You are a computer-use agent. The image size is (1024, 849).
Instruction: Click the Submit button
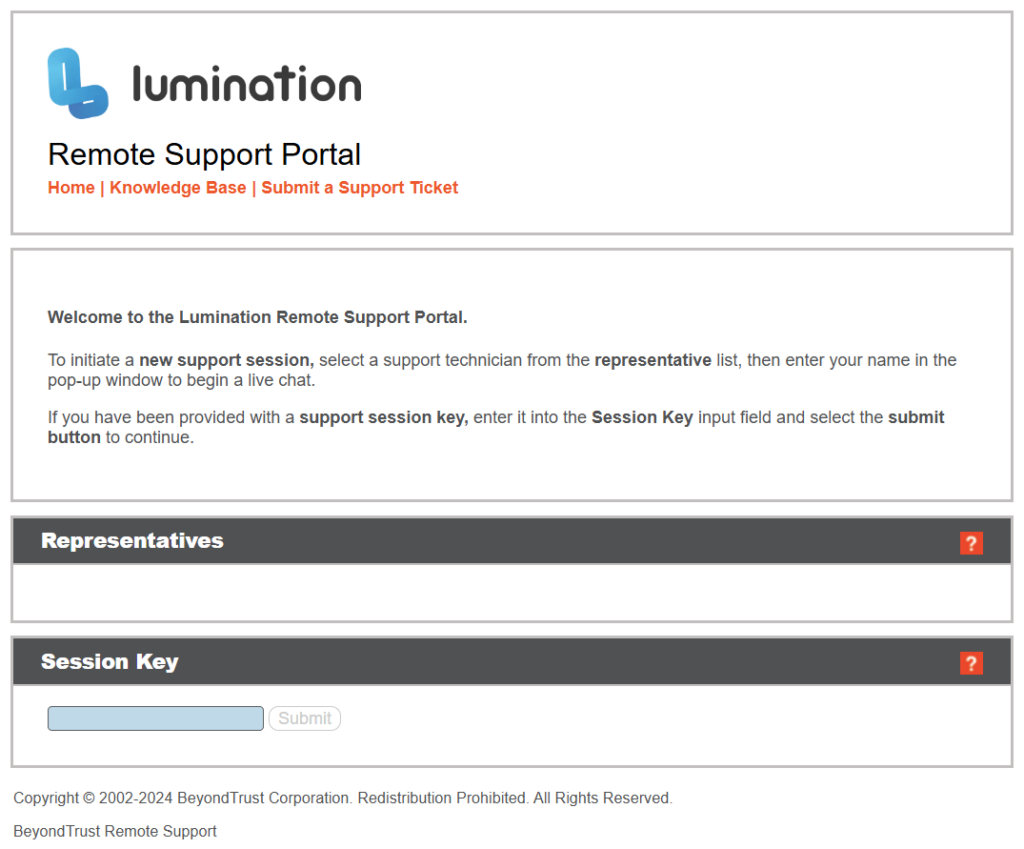(x=304, y=718)
